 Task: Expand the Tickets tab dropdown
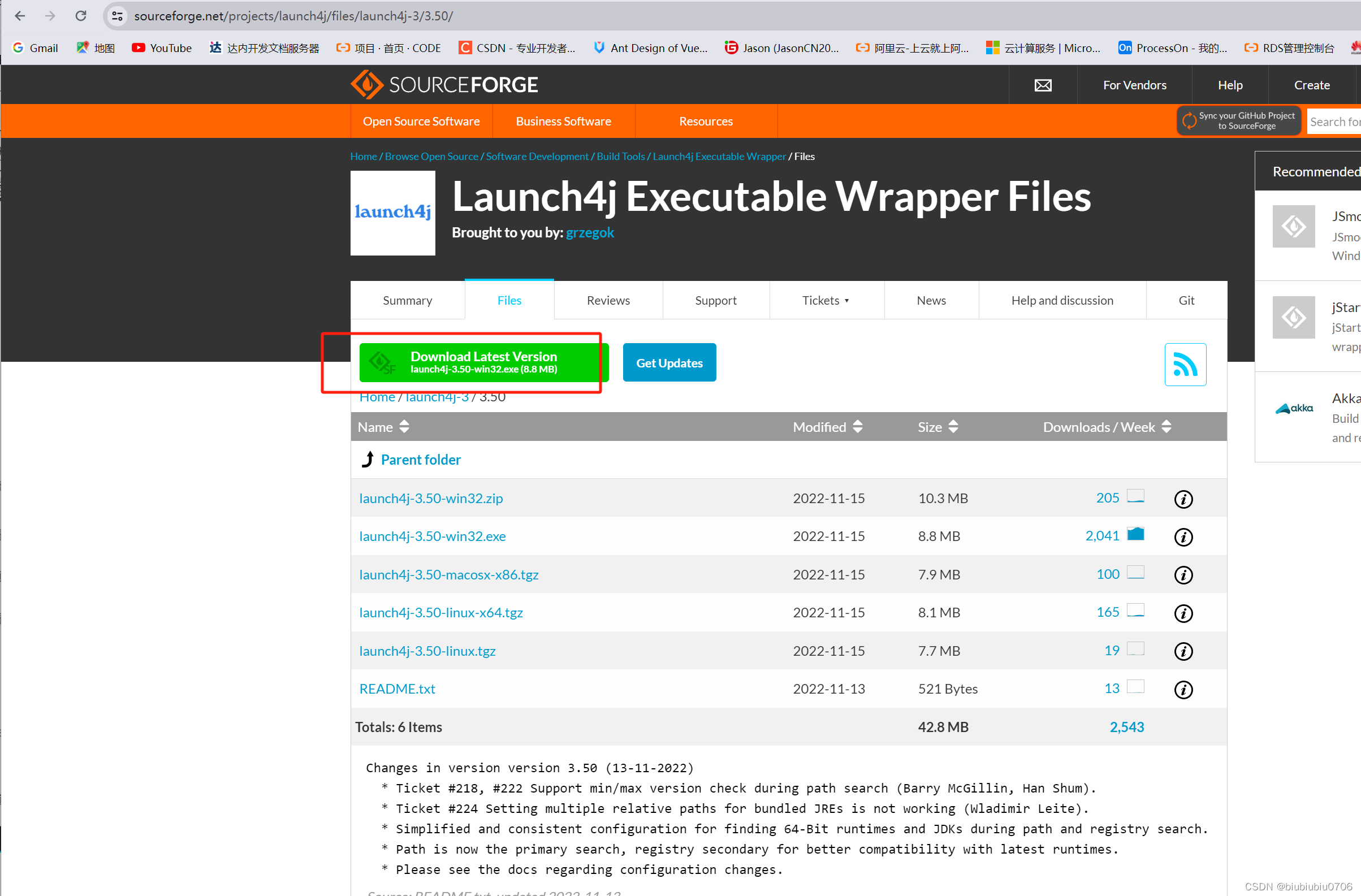[x=826, y=300]
